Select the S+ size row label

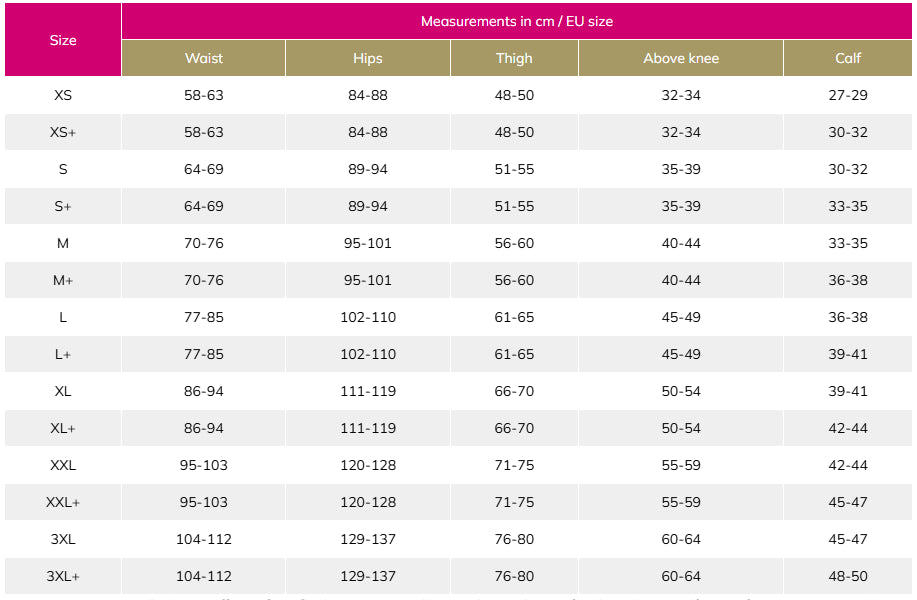tap(63, 206)
